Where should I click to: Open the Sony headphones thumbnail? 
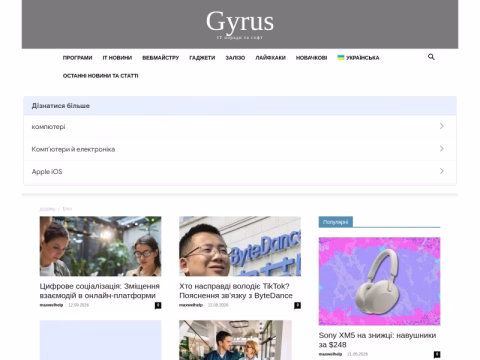(x=379, y=281)
